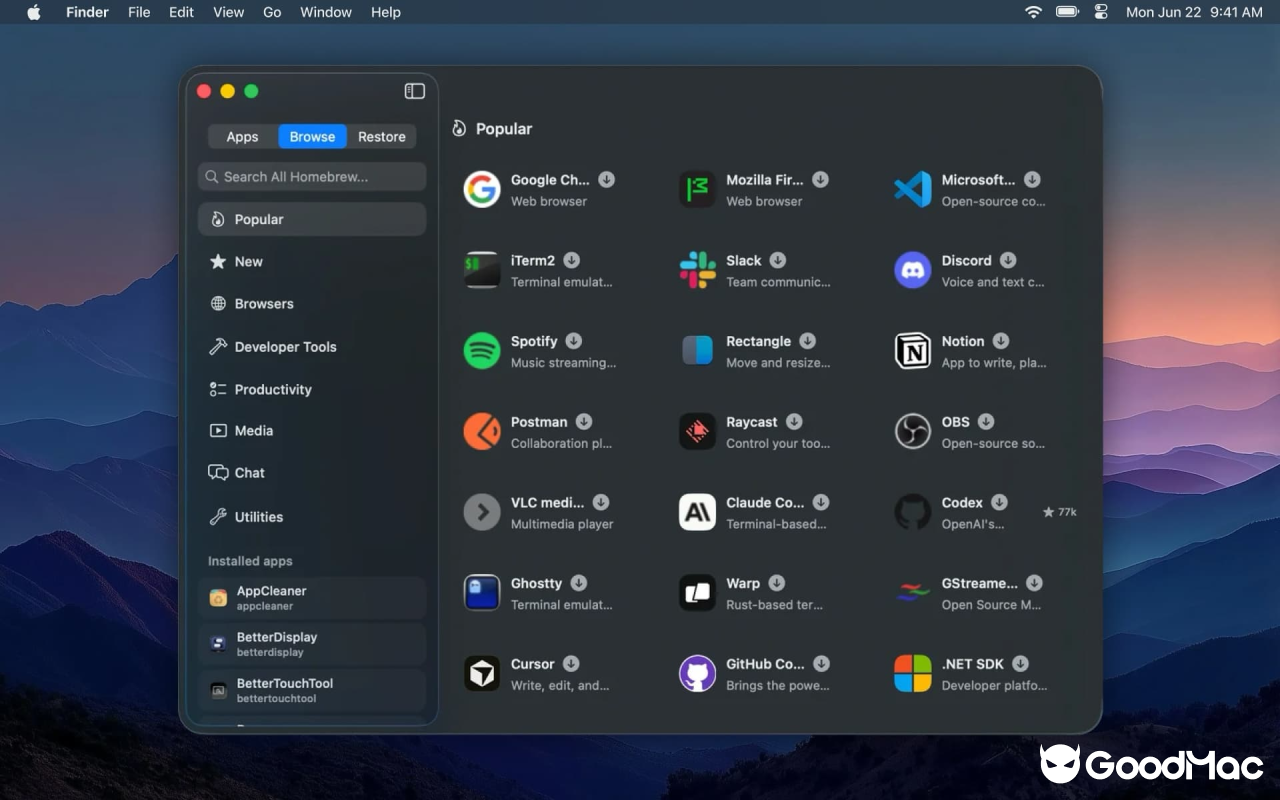Download Google Chrome with its arrow button
1280x800 pixels.
[606, 179]
